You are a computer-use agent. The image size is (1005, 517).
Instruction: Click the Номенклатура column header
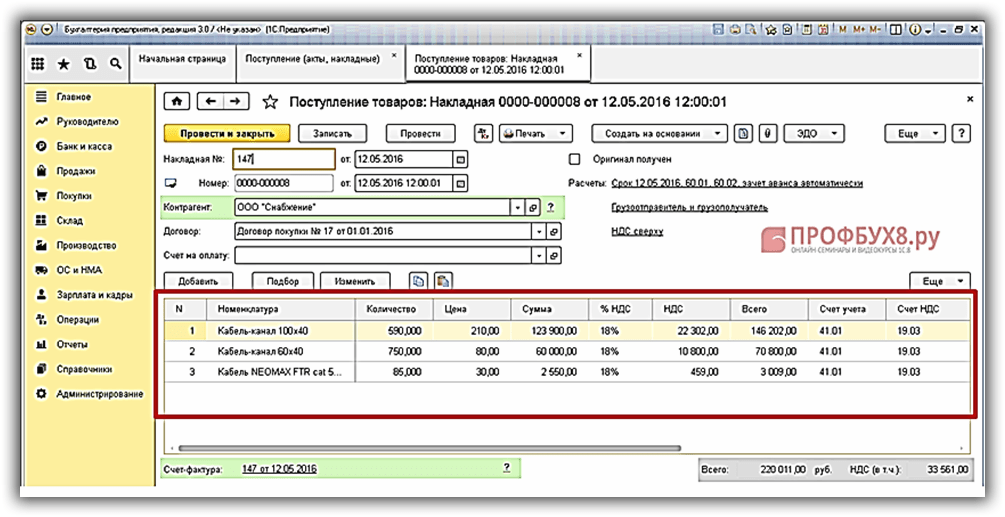pos(281,309)
